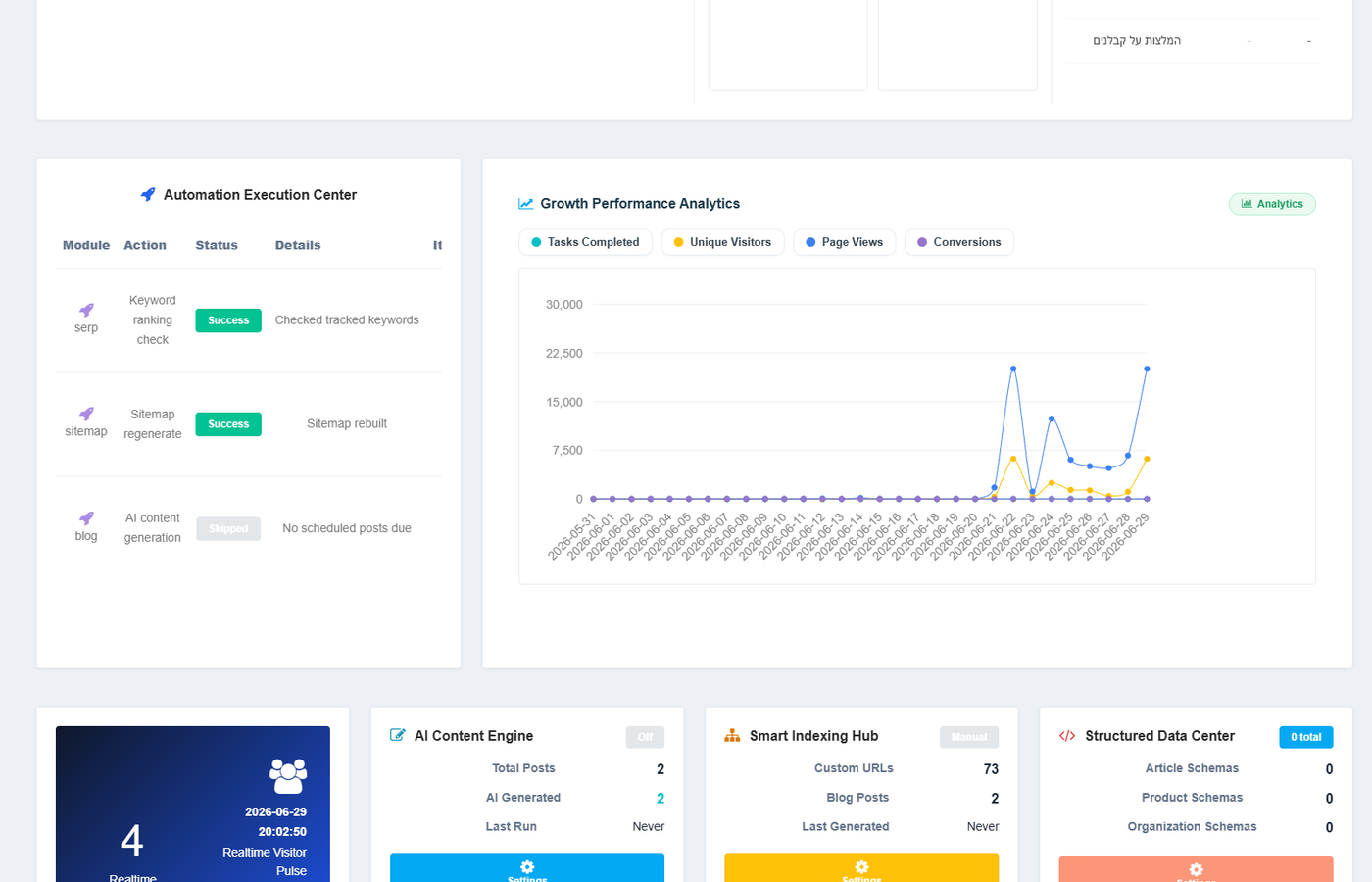This screenshot has width=1372, height=882.
Task: Click the Last Run Never value
Action: [649, 827]
